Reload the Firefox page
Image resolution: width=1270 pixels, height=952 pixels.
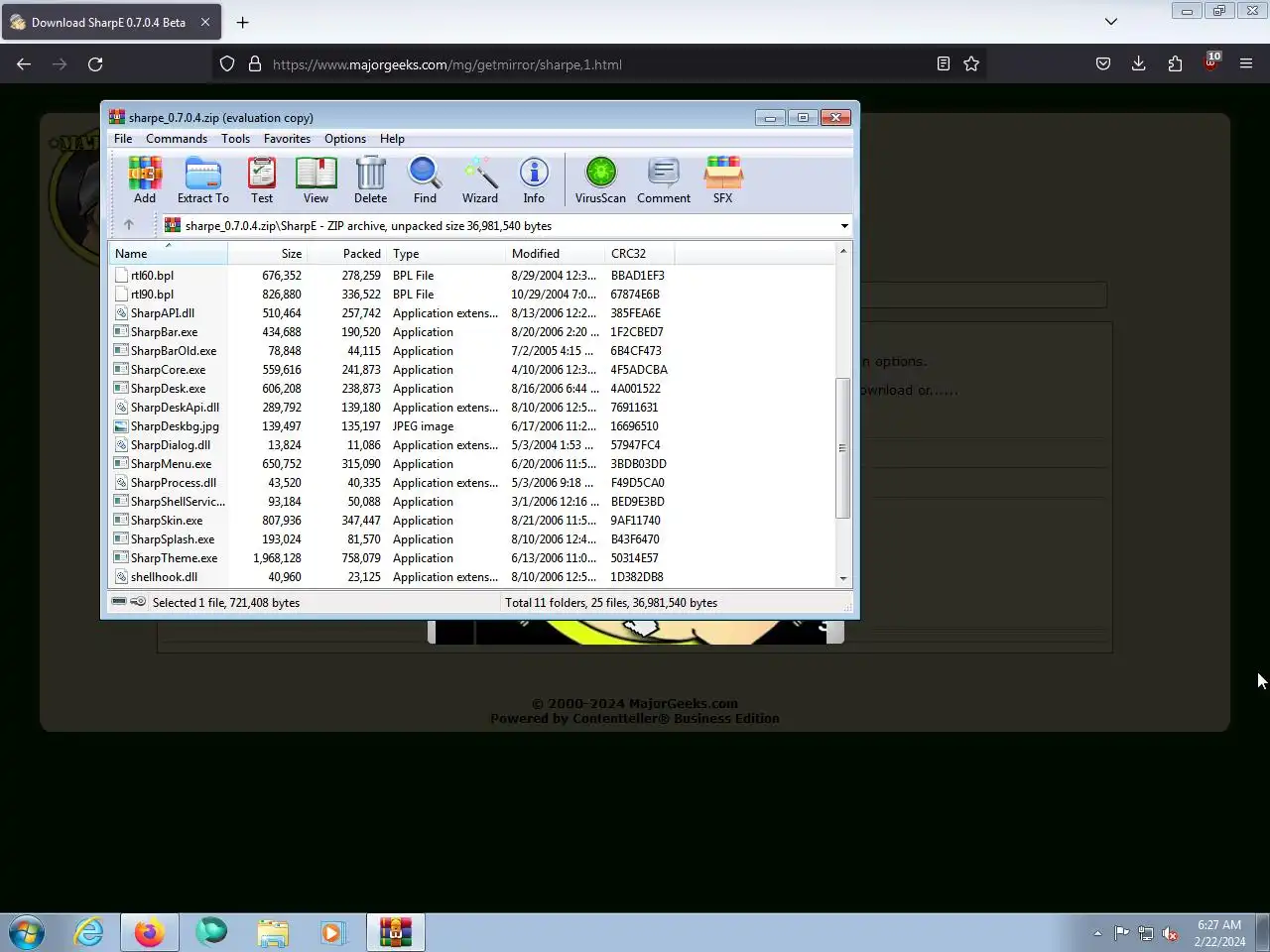(95, 63)
